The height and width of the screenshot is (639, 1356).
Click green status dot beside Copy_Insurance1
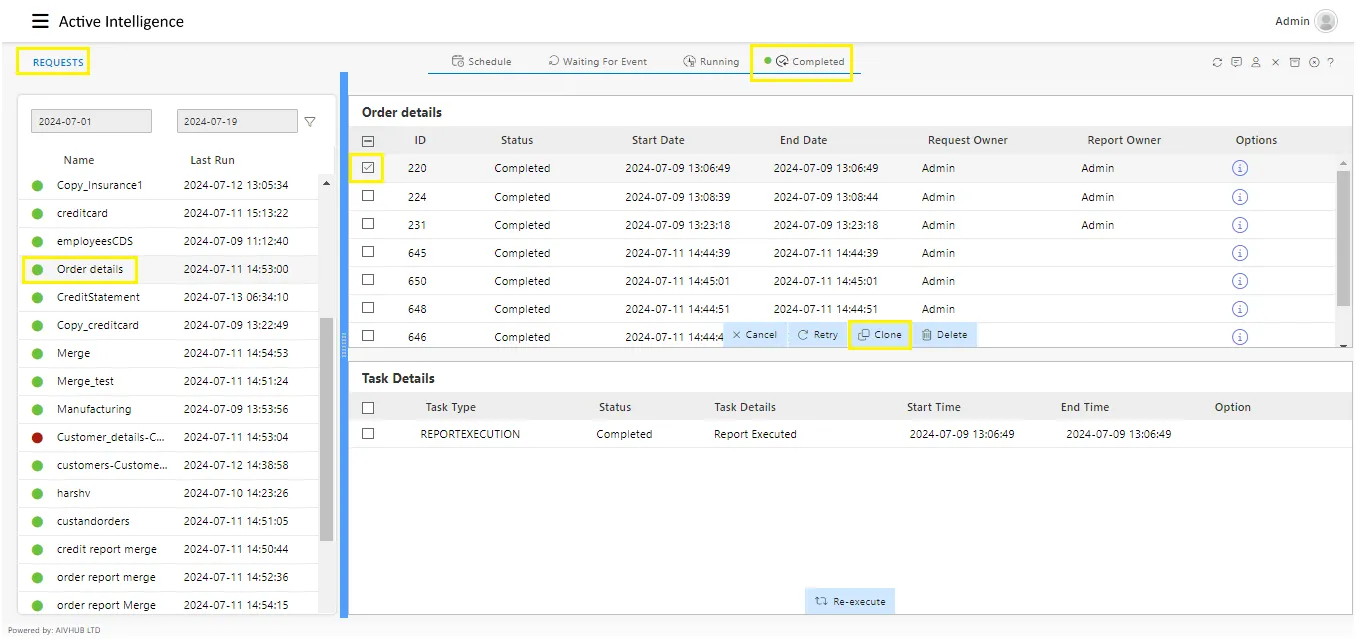(x=38, y=185)
